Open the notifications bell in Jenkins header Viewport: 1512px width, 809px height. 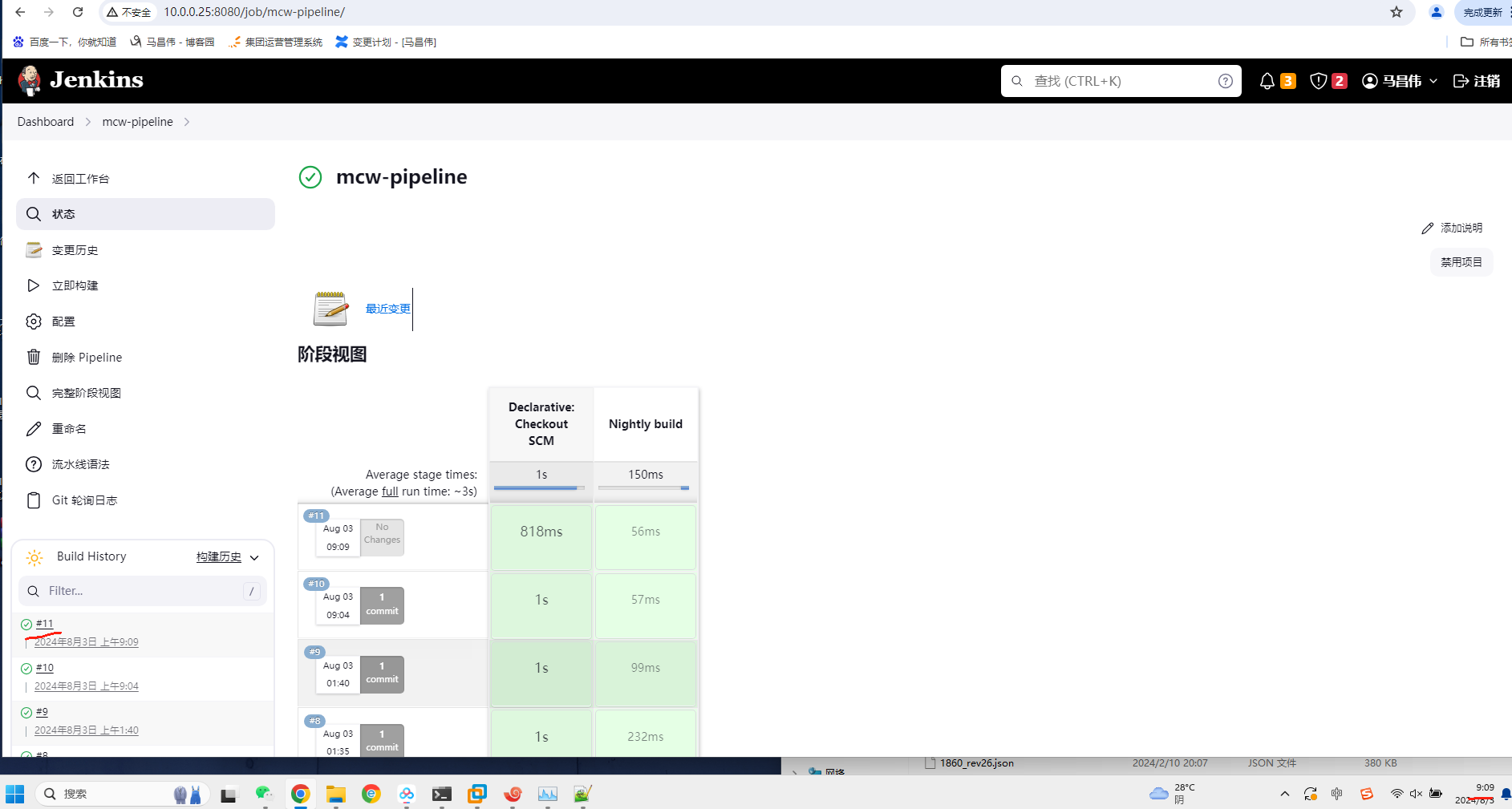coord(1267,81)
